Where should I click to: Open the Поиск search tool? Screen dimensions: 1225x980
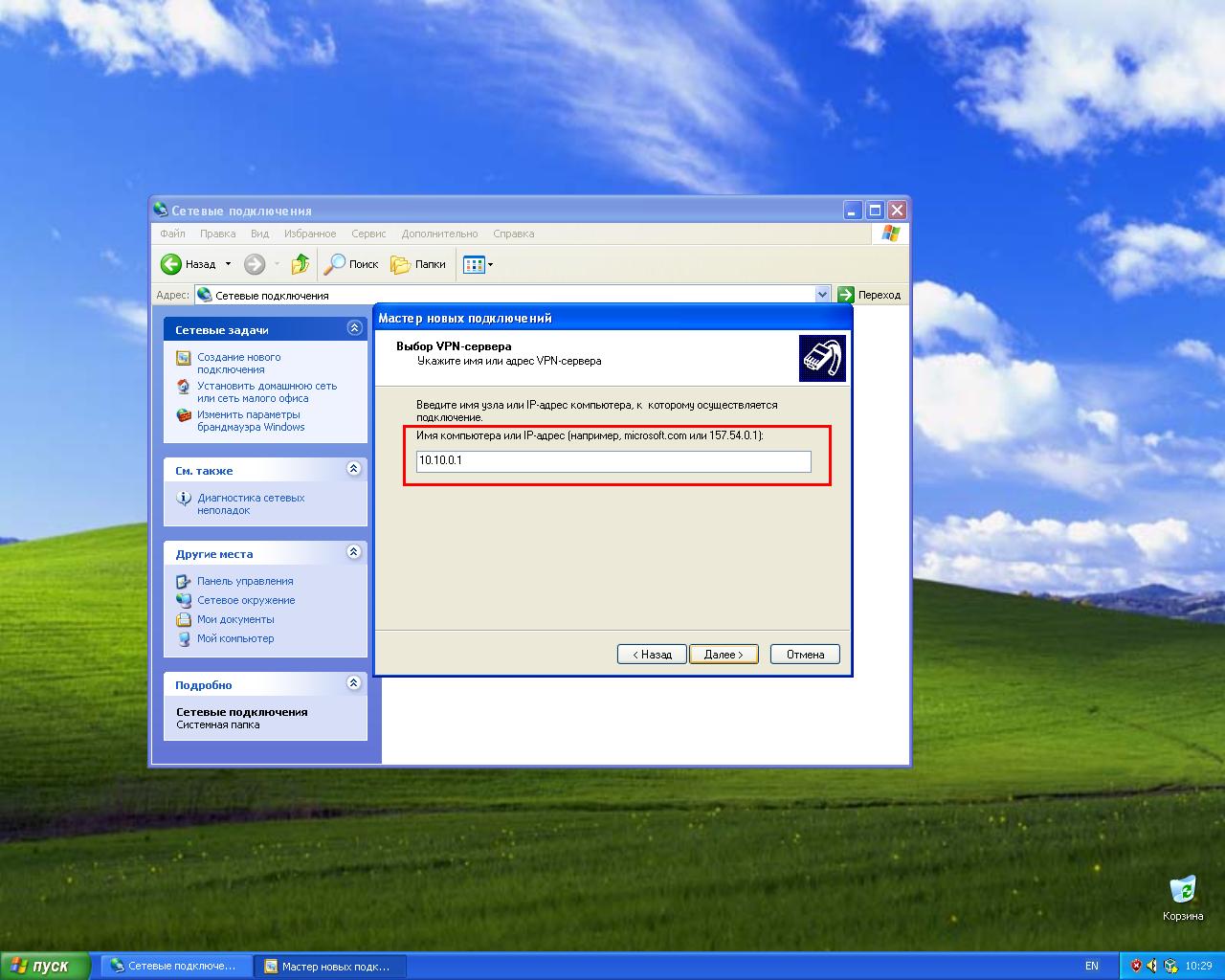[x=351, y=264]
